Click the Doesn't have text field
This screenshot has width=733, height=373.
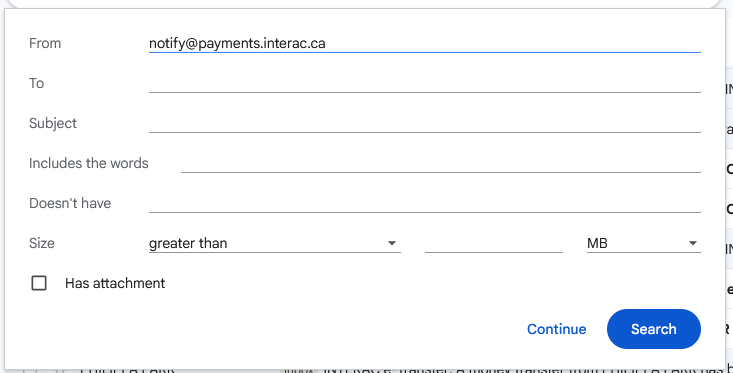click(424, 203)
